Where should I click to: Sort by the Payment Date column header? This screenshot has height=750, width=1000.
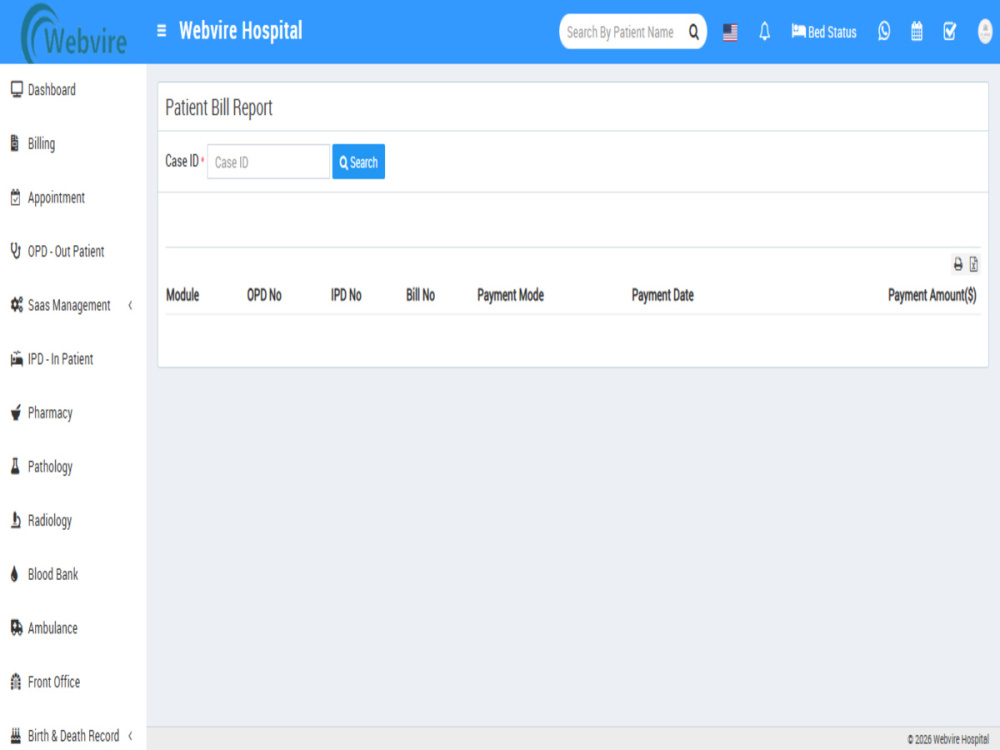tap(663, 295)
